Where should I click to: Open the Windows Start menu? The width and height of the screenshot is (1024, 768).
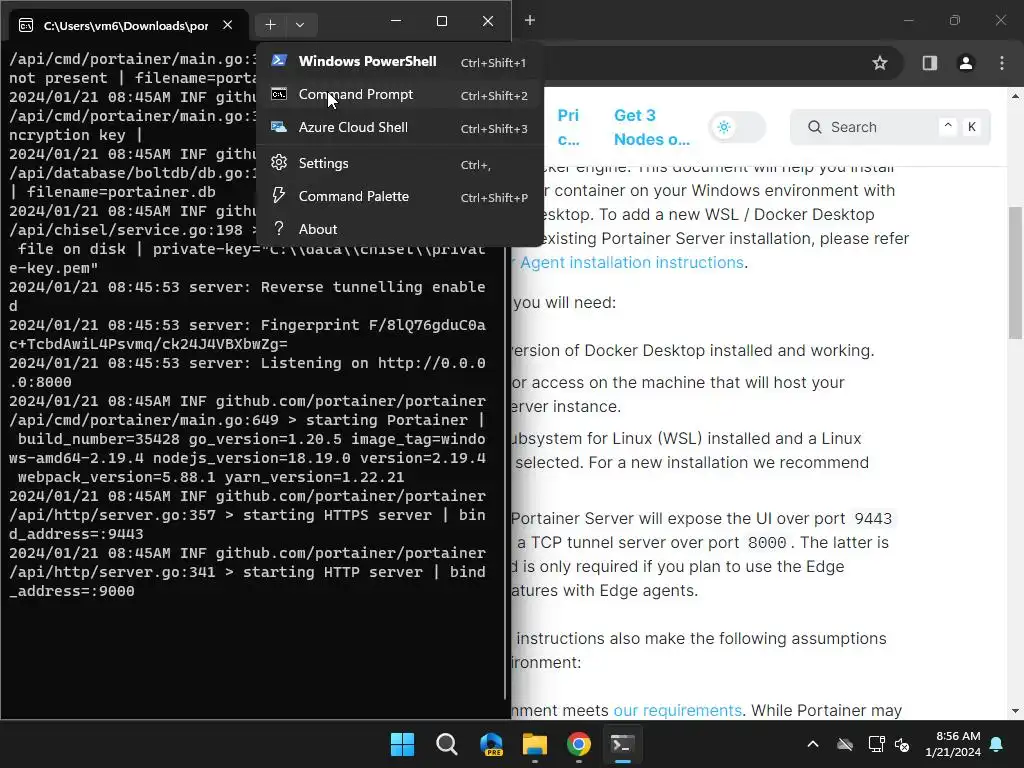click(x=402, y=744)
